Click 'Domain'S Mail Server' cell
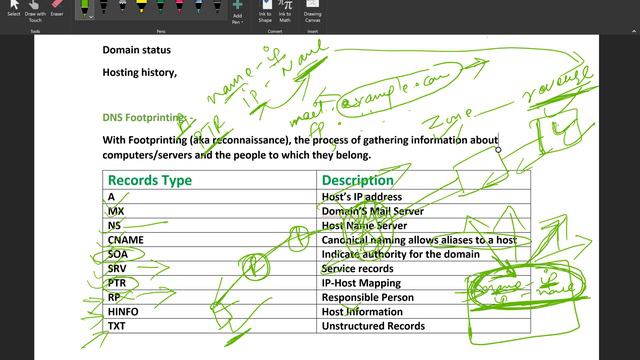Image resolution: width=640 pixels, height=360 pixels. click(x=423, y=211)
